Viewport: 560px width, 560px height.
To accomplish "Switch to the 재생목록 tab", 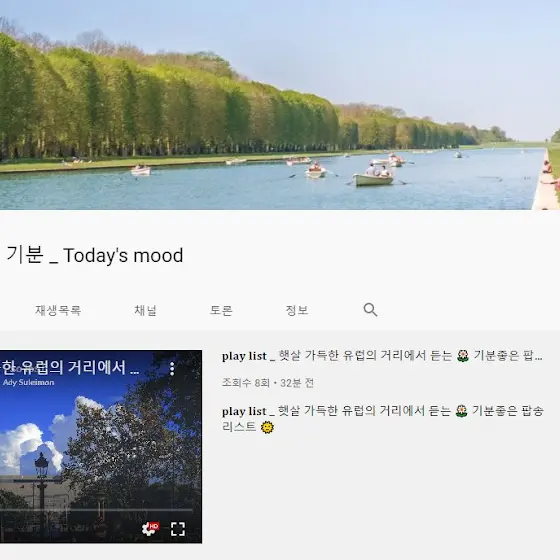I will [58, 310].
